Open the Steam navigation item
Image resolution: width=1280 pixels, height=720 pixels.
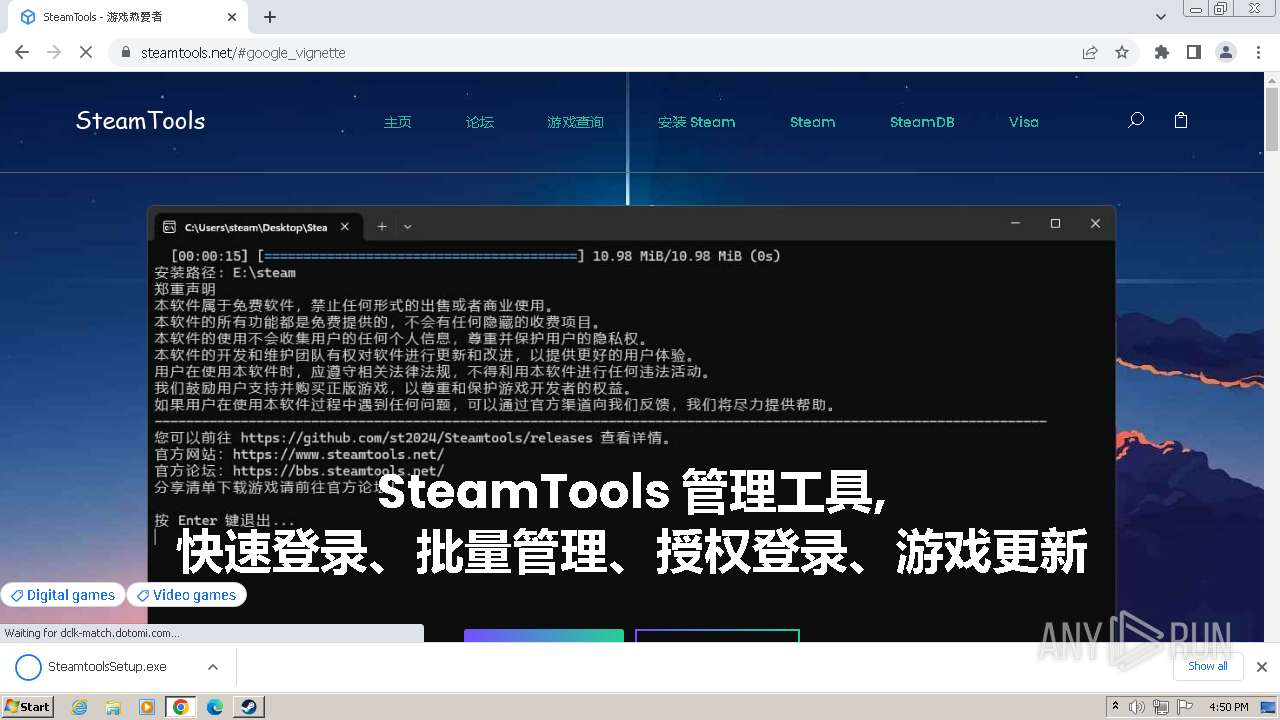click(812, 122)
